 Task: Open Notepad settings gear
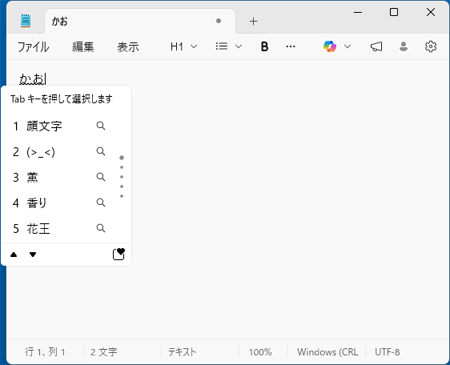coord(431,47)
